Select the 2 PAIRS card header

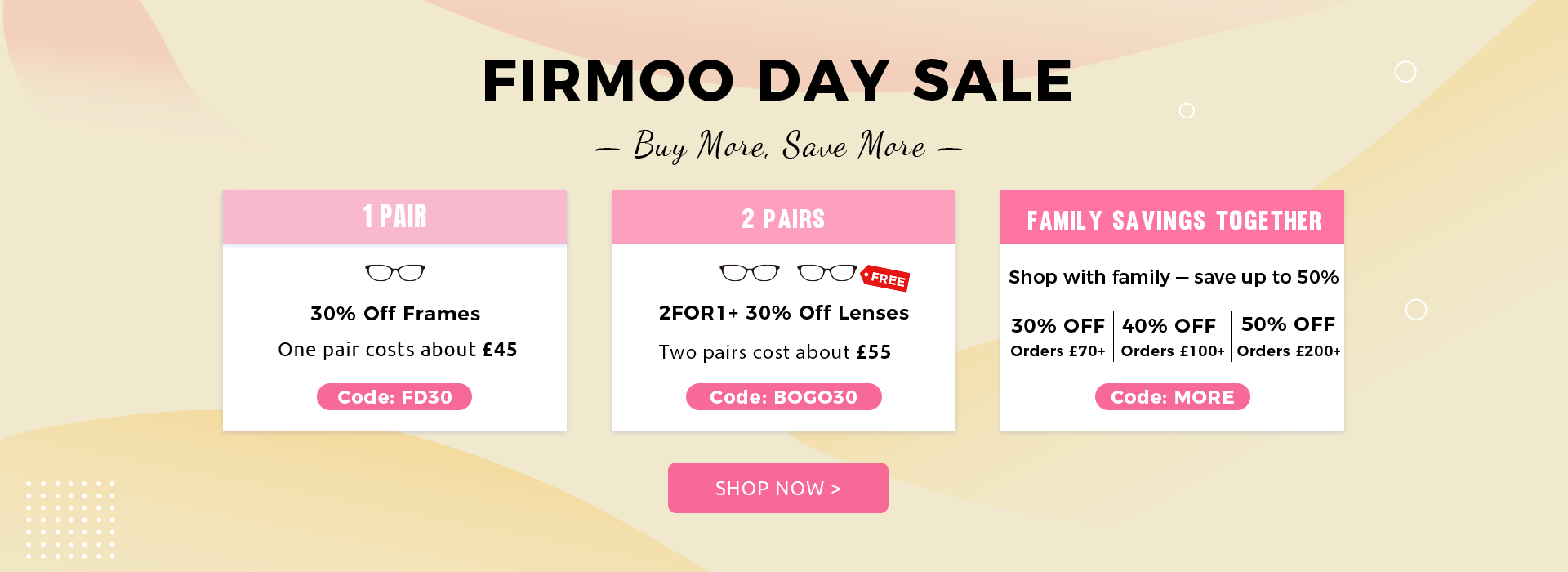point(783,218)
